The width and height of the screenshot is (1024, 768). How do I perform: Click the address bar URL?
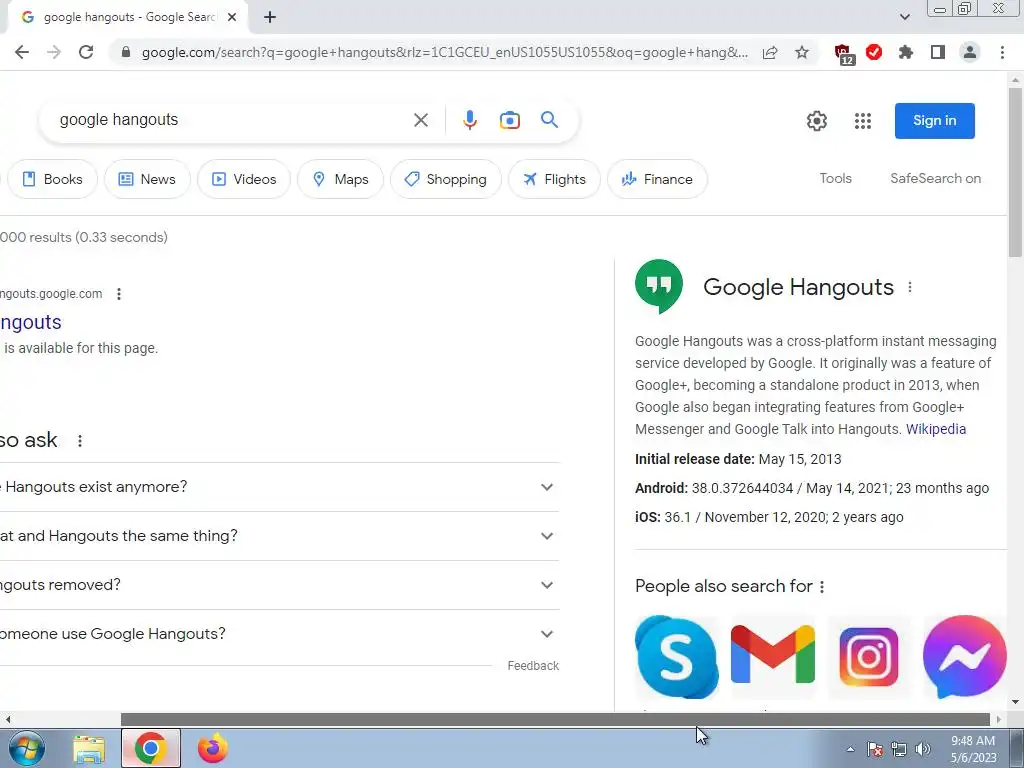tap(444, 53)
